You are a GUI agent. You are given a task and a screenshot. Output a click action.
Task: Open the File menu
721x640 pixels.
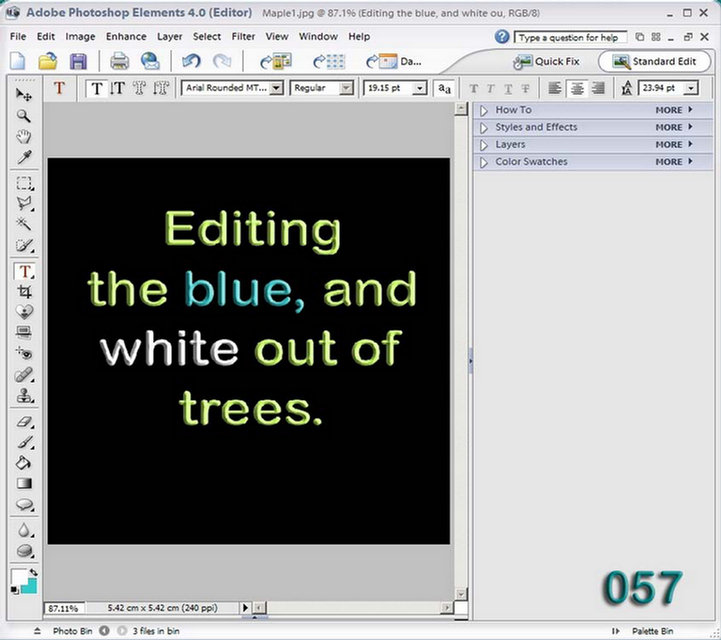pyautogui.click(x=18, y=36)
